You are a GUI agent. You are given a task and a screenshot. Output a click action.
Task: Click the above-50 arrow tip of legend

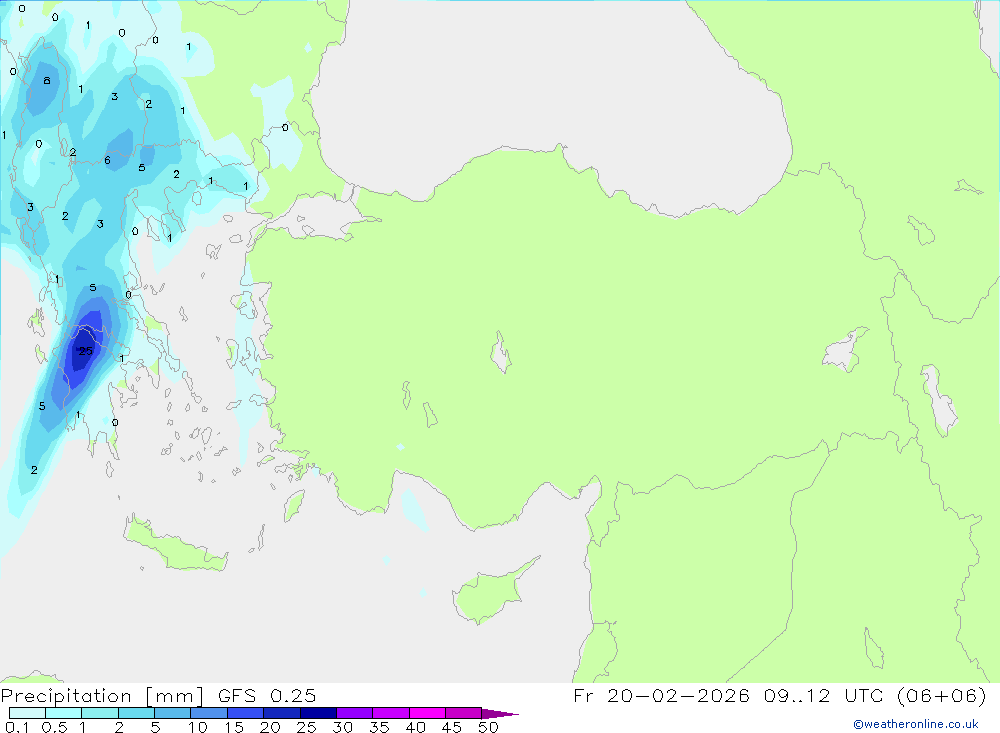pyautogui.click(x=500, y=714)
